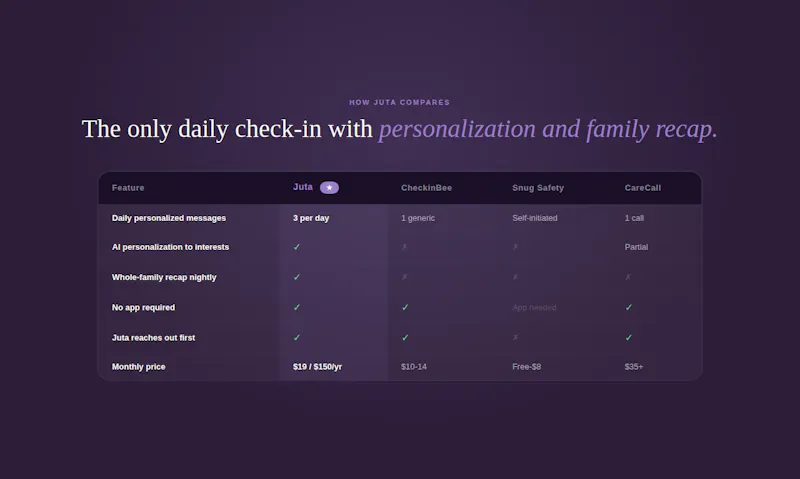Click CheckinBee's cross for Whole-family recap
Viewport: 800px width, 479px height.
pyautogui.click(x=405, y=277)
